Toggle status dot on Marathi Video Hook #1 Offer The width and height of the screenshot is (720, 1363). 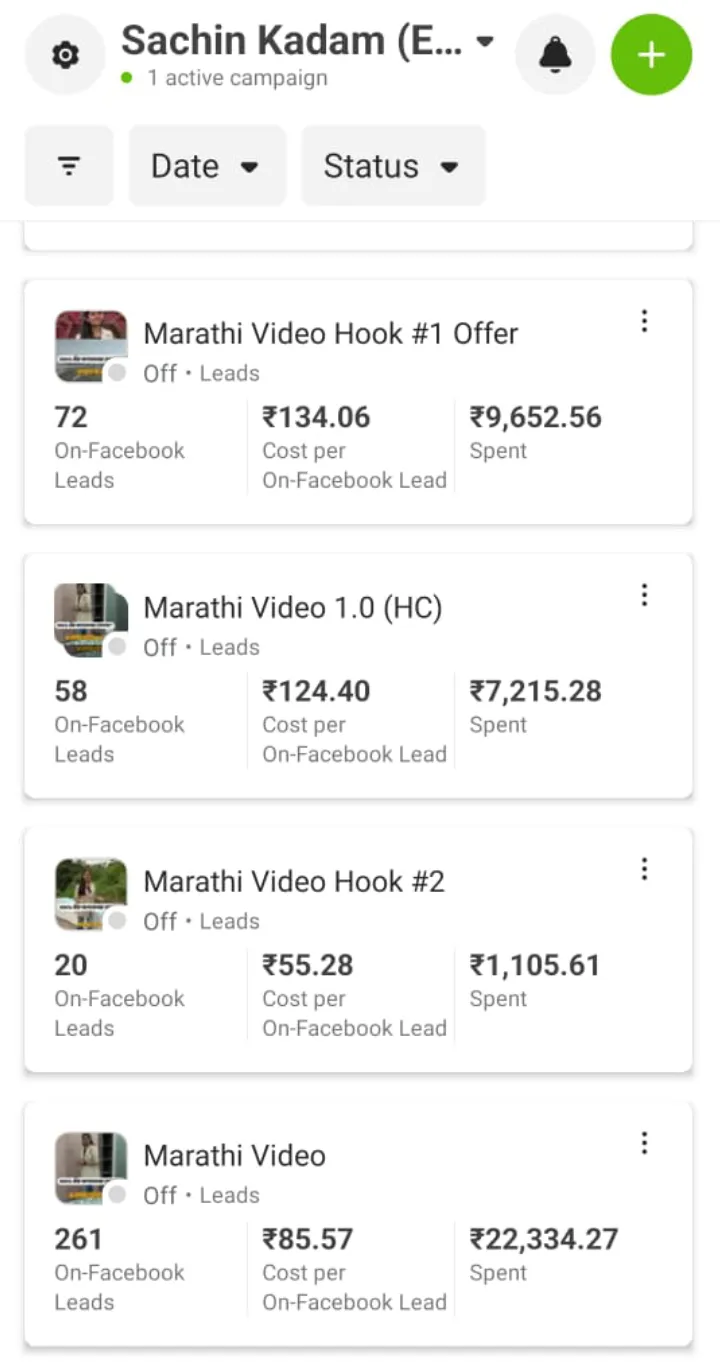pyautogui.click(x=117, y=373)
